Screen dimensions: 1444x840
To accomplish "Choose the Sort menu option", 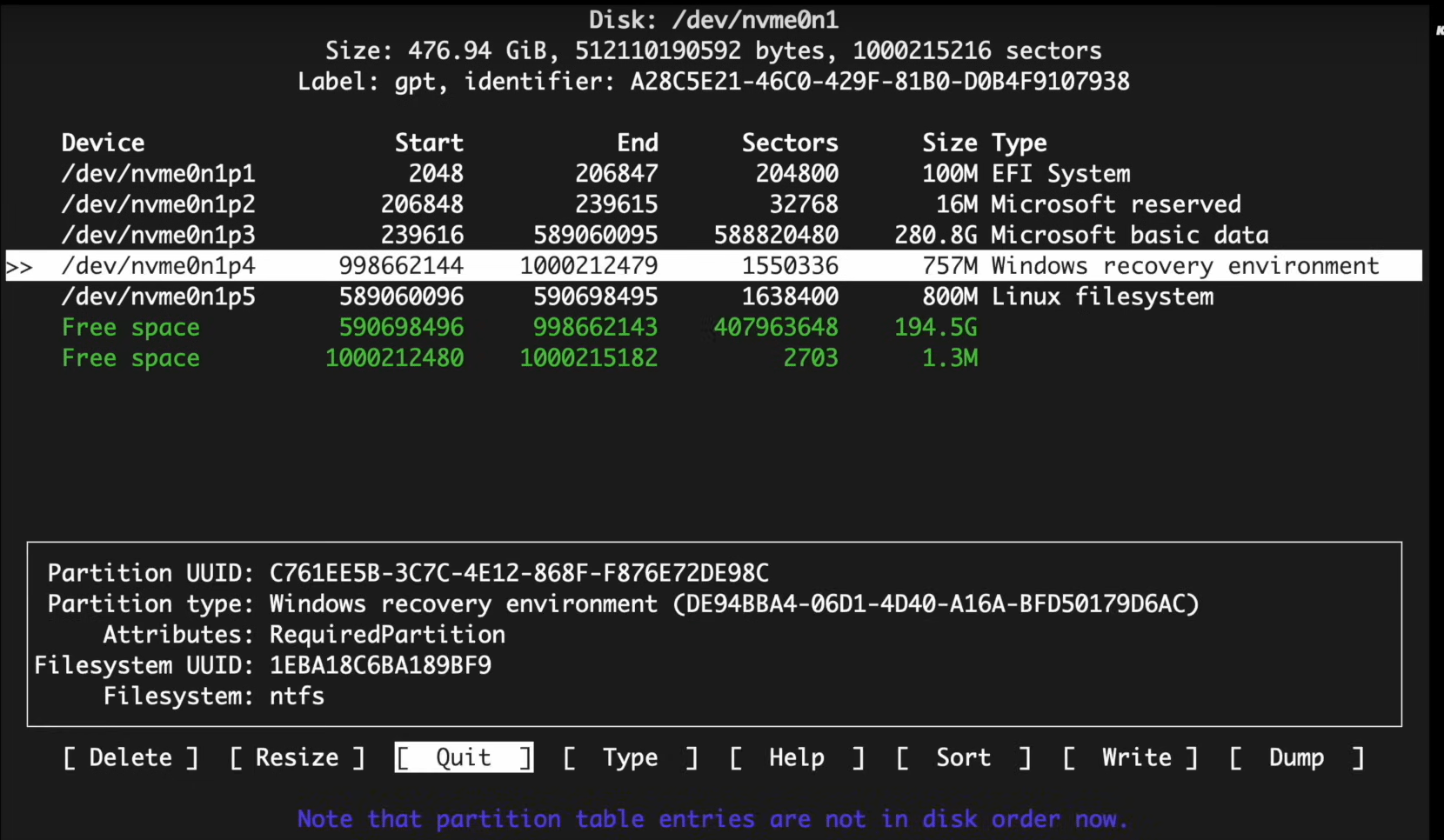I will click(963, 757).
